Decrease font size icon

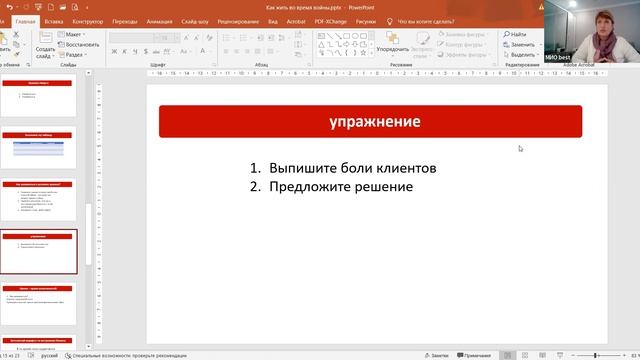[196, 38]
